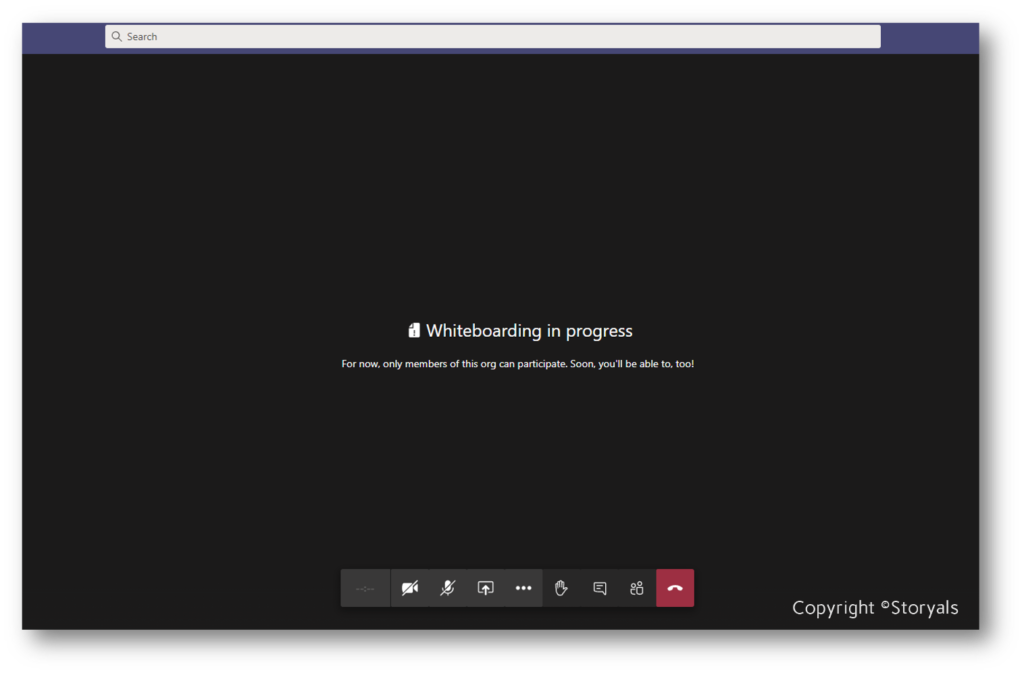This screenshot has width=1024, height=673.
Task: Click the Search input field
Action: 492,37
